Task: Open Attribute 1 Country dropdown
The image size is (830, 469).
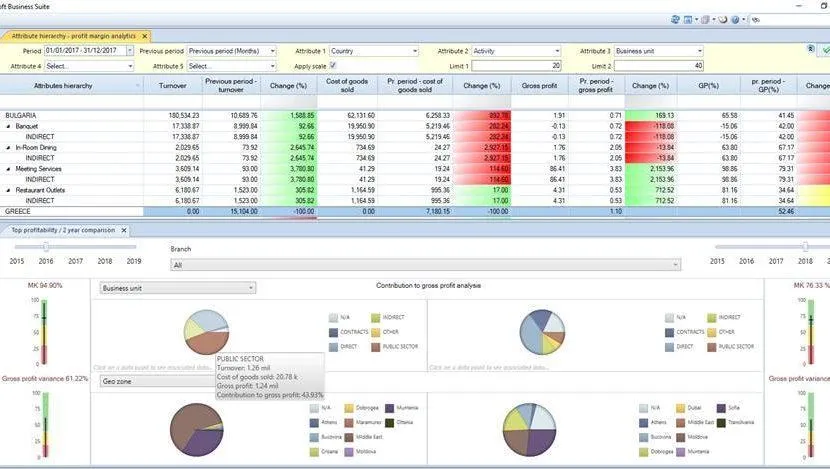Action: 415,51
